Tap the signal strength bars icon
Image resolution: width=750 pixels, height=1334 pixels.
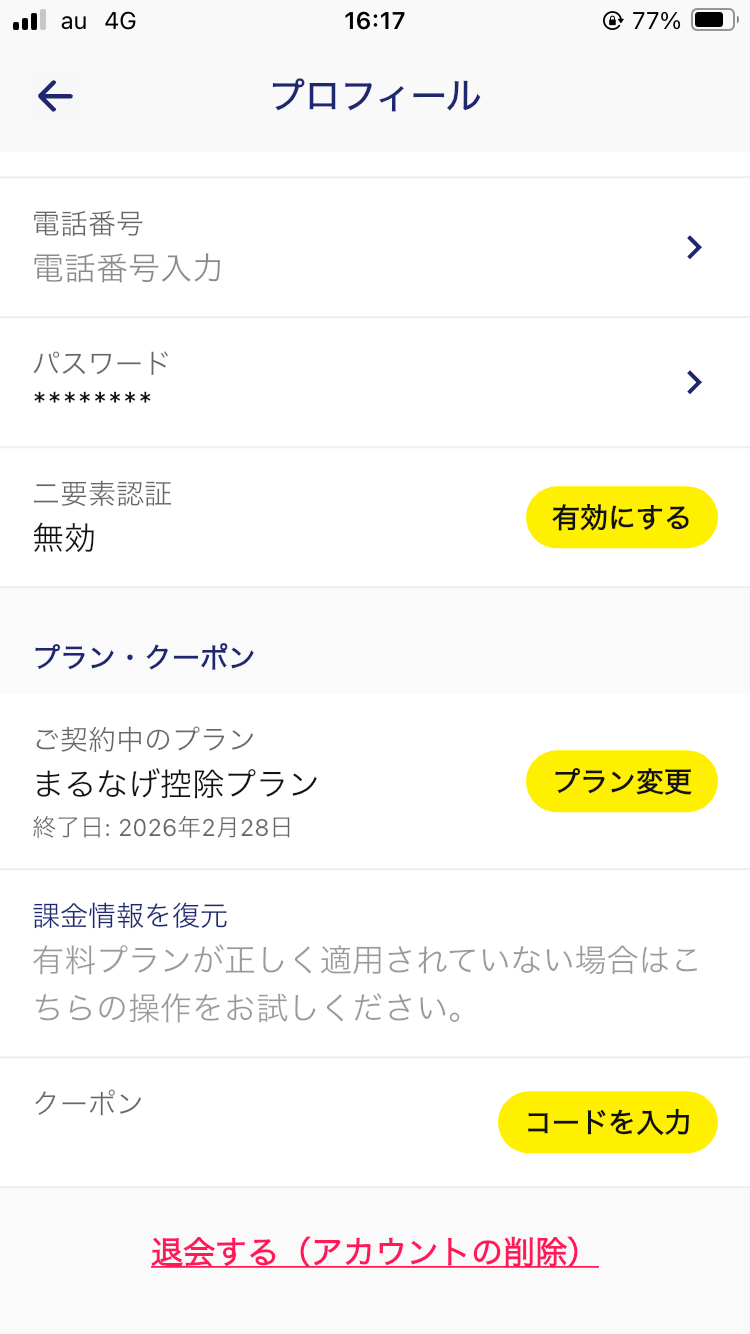pos(30,20)
